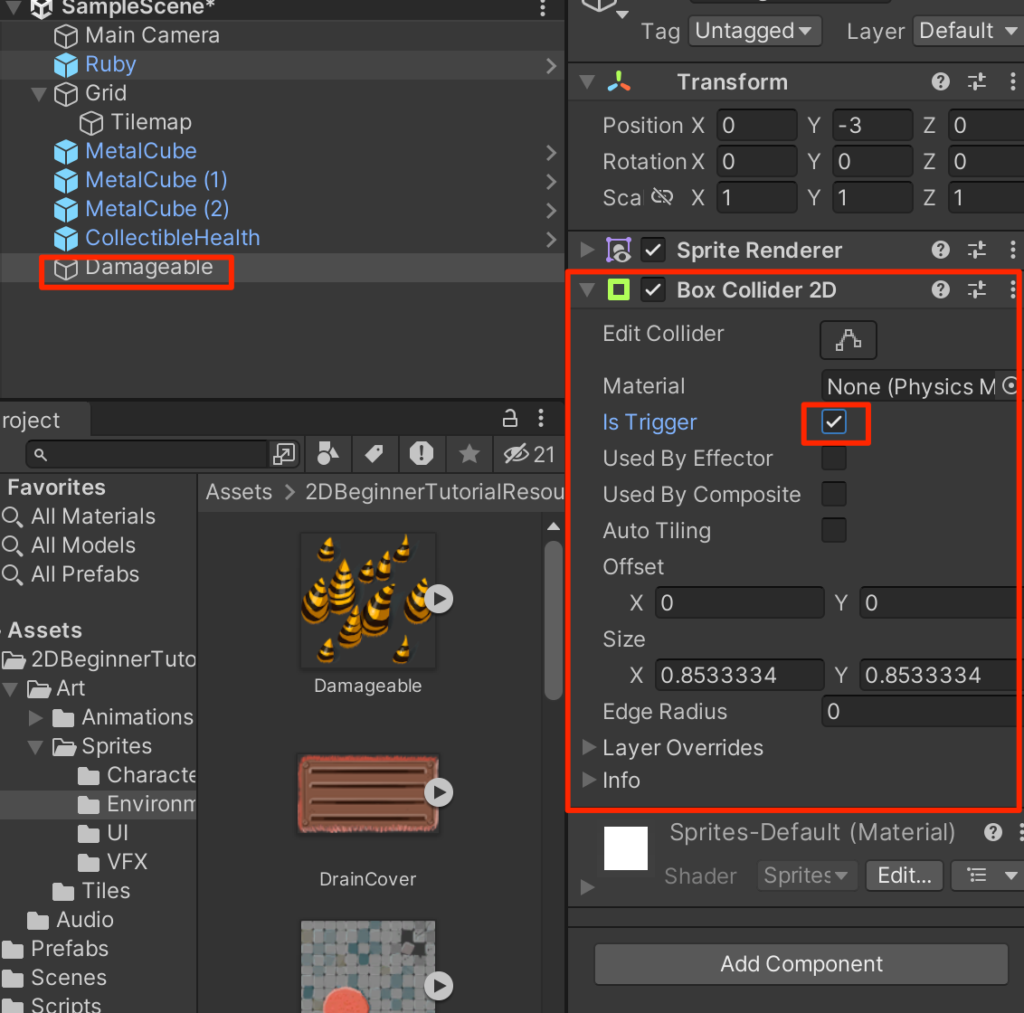Click the Edge Radius field
The width and height of the screenshot is (1024, 1013).
pos(922,711)
